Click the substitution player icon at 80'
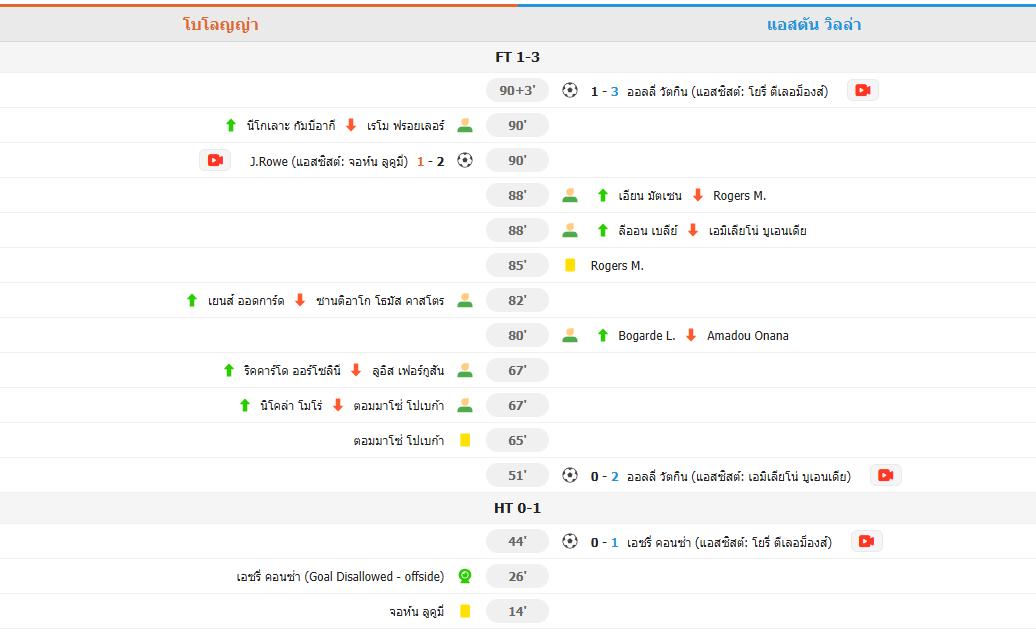The image size is (1036, 638). click(570, 335)
